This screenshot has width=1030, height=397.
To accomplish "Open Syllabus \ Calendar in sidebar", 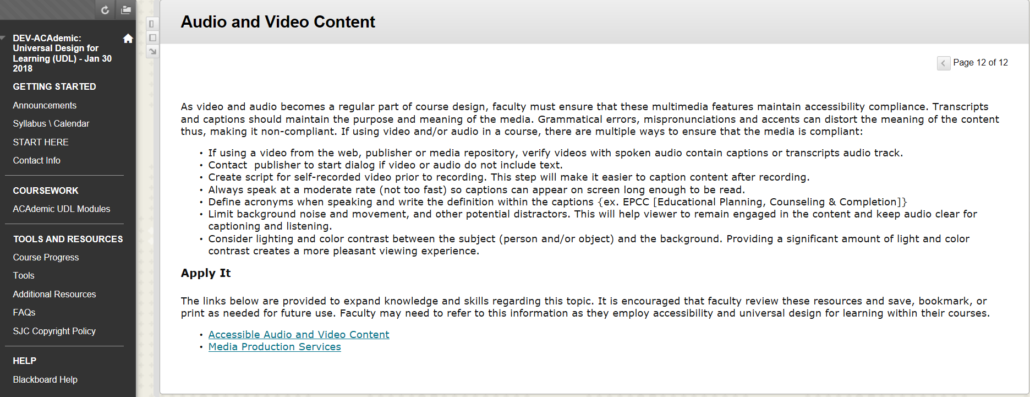I will point(51,124).
